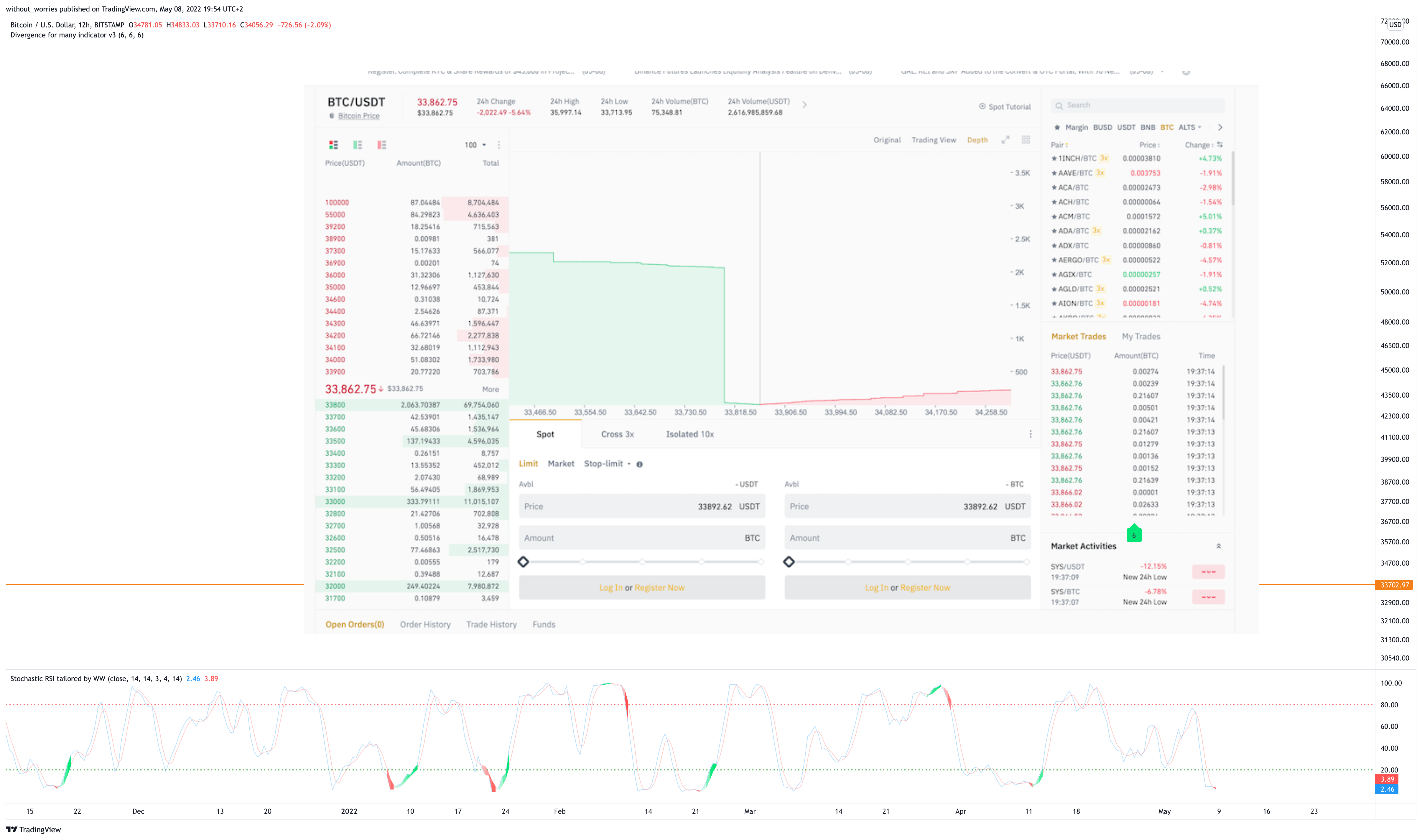Image resolution: width=1422 pixels, height=840 pixels.
Task: Open Cross 3x margin tab
Action: pyautogui.click(x=617, y=434)
